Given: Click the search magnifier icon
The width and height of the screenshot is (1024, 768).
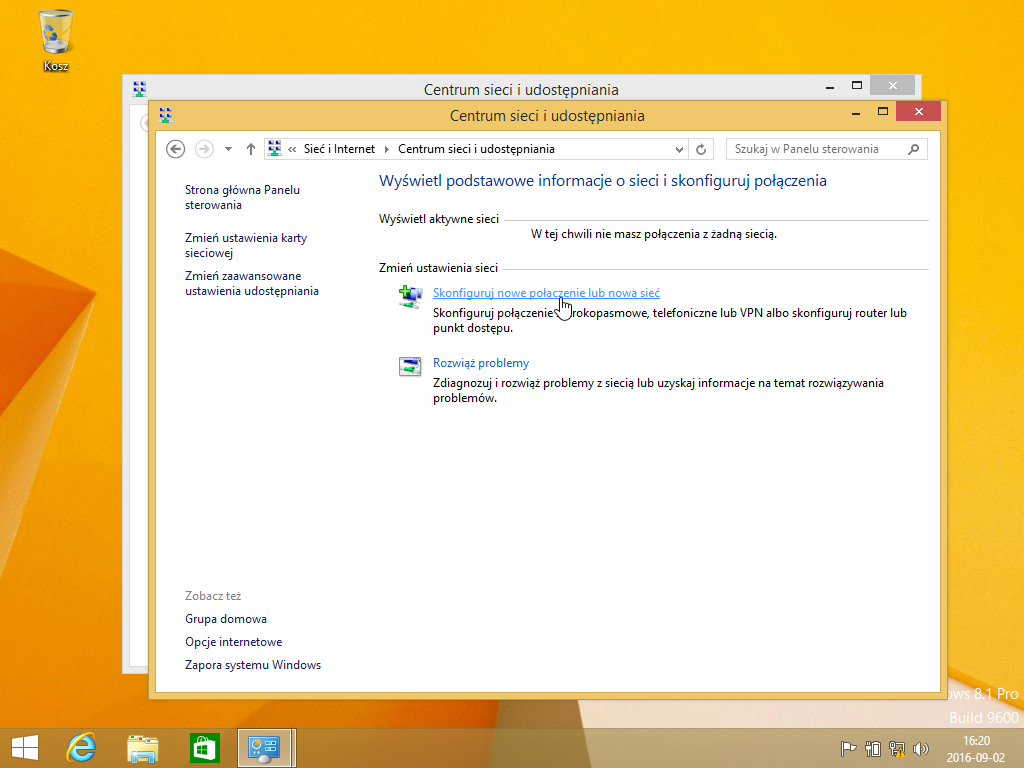Looking at the screenshot, I should [914, 149].
